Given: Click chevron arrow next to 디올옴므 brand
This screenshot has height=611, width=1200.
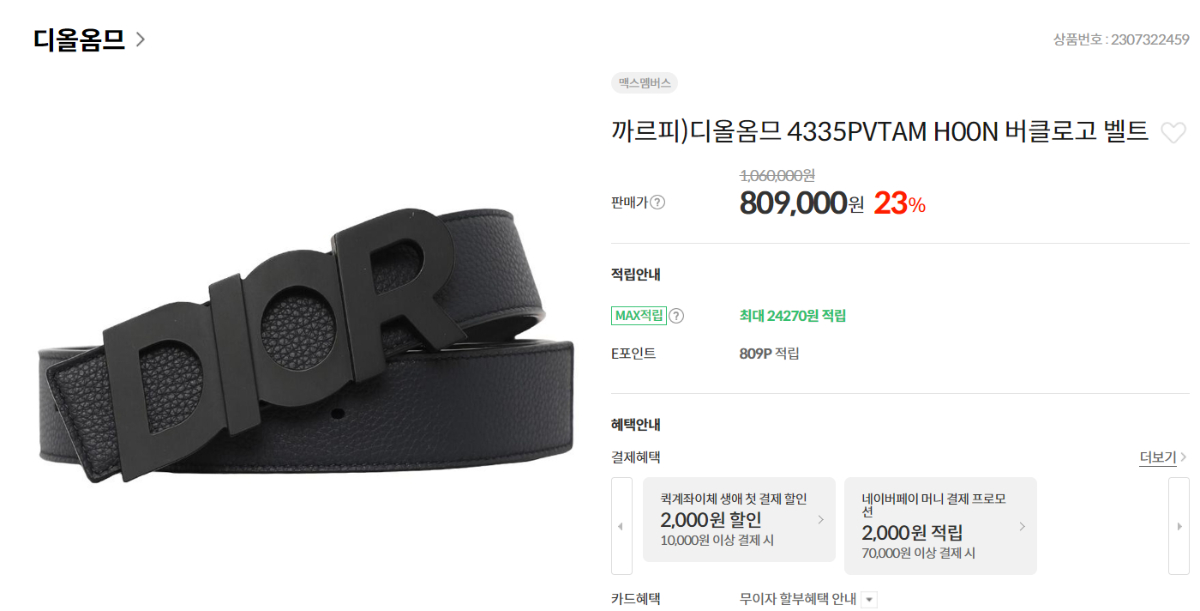Looking at the screenshot, I should tap(141, 40).
